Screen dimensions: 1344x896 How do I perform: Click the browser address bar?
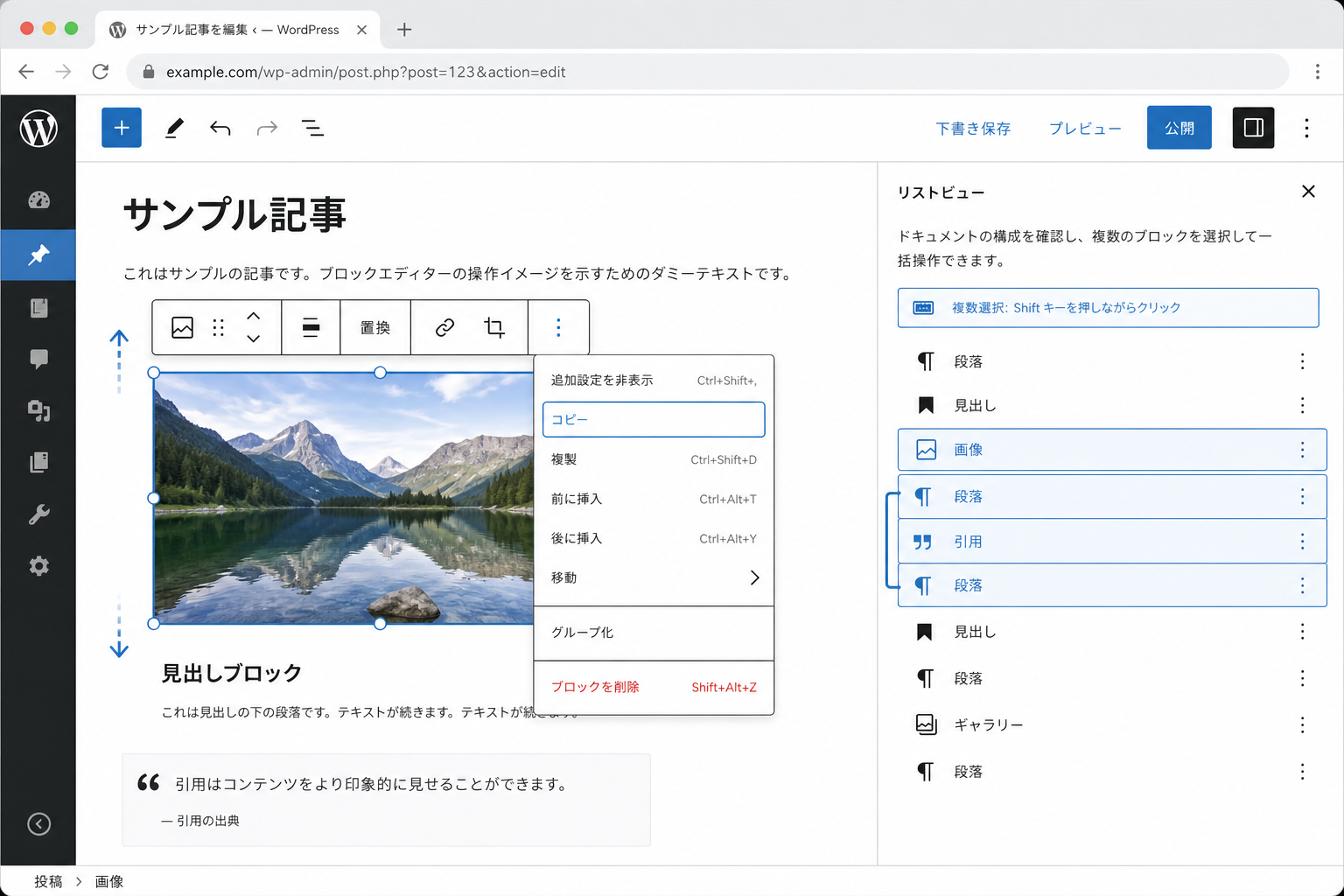(x=708, y=72)
